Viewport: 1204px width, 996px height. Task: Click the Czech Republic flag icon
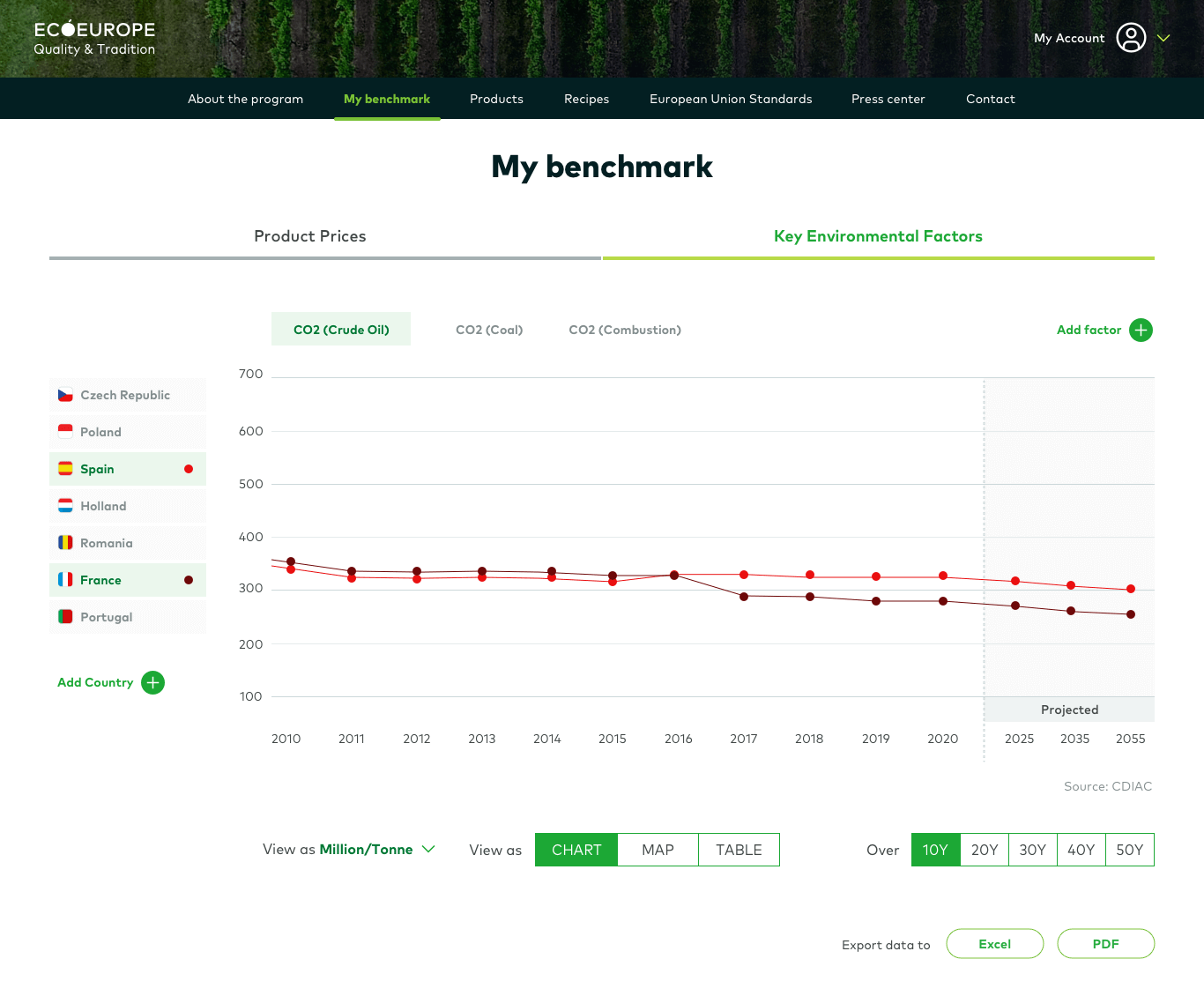[65, 395]
